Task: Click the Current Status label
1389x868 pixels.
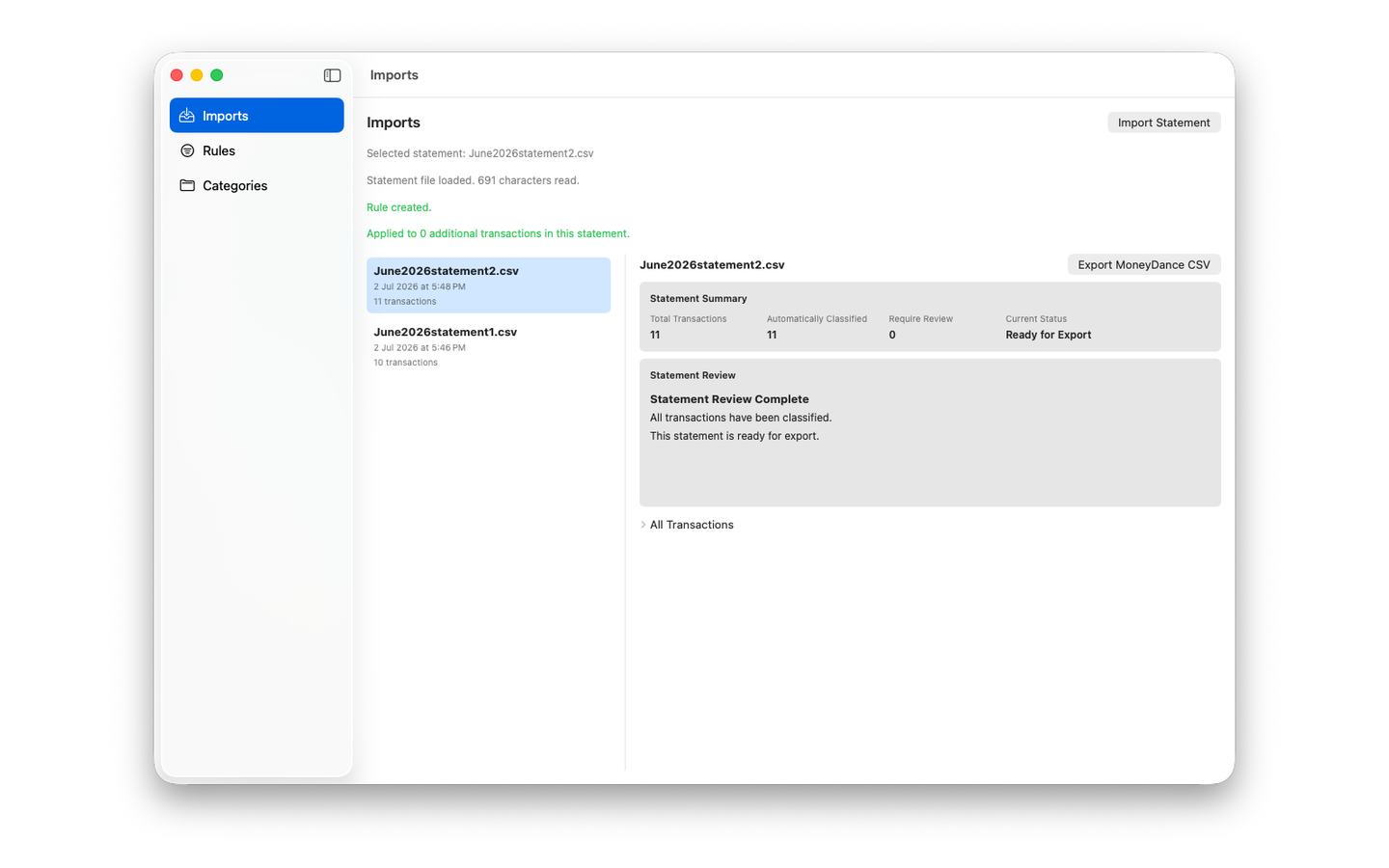Action: click(1036, 319)
